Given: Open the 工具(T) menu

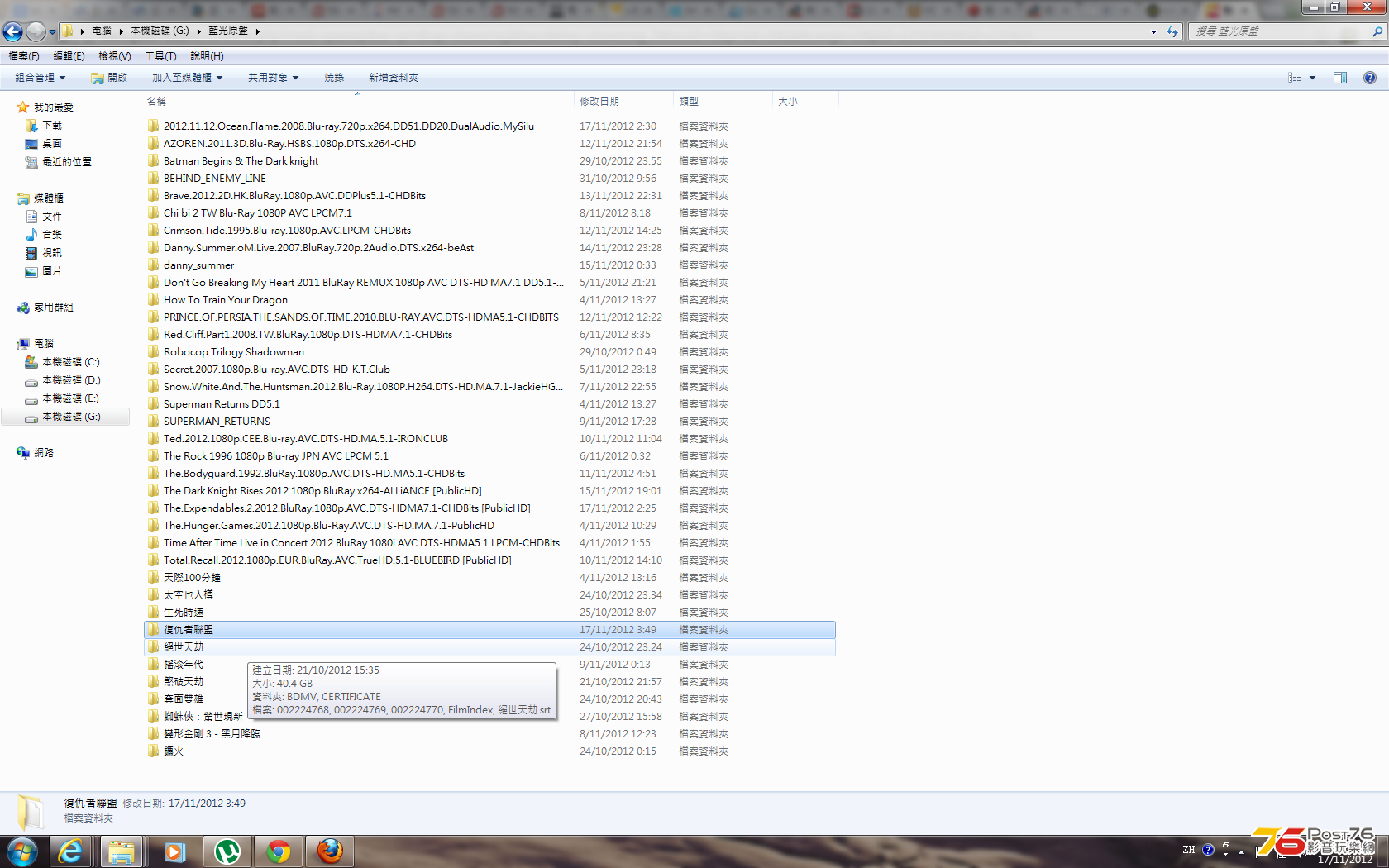Looking at the screenshot, I should tap(160, 56).
